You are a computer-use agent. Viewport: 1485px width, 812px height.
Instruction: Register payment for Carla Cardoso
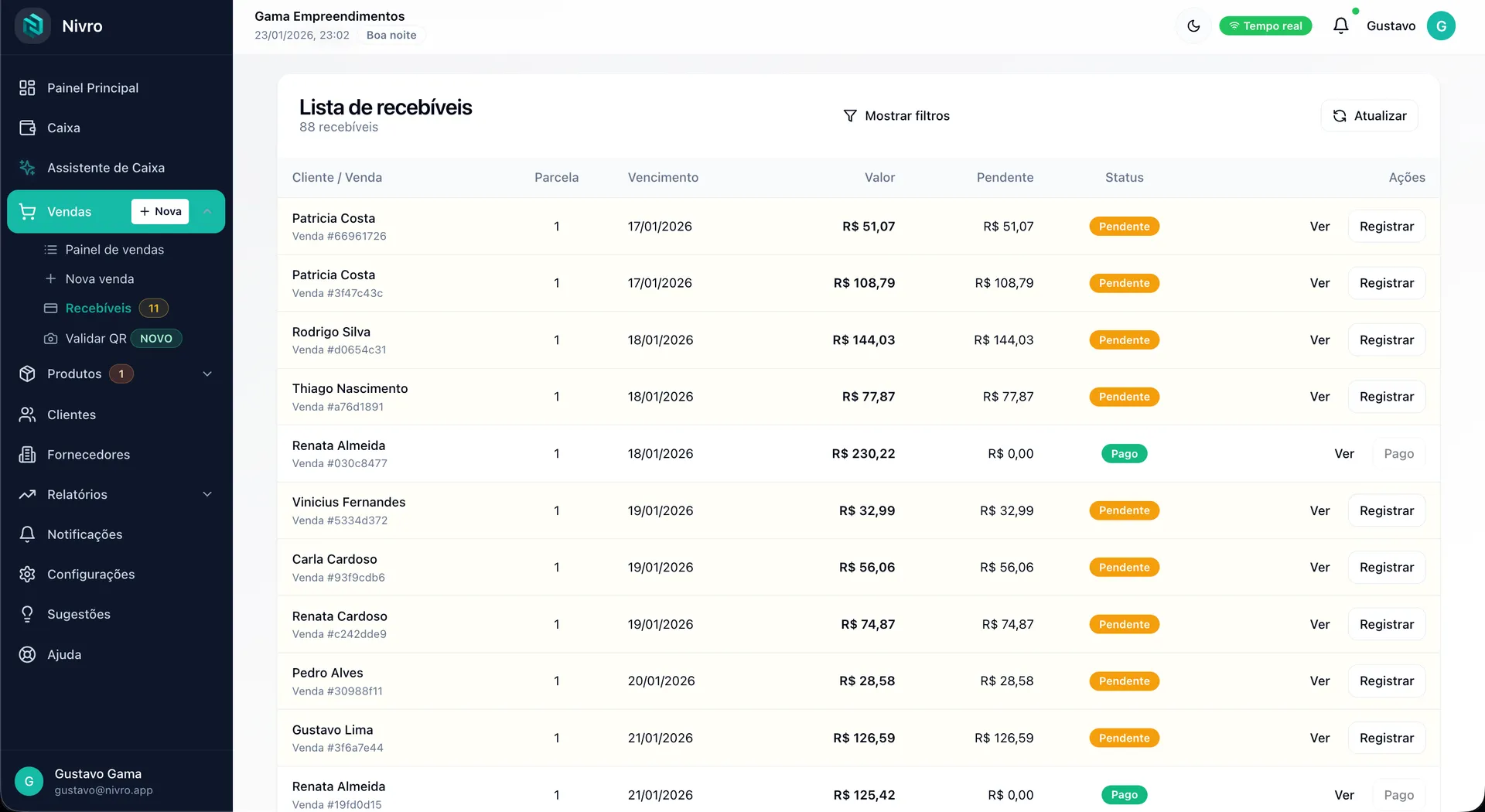[1387, 568]
